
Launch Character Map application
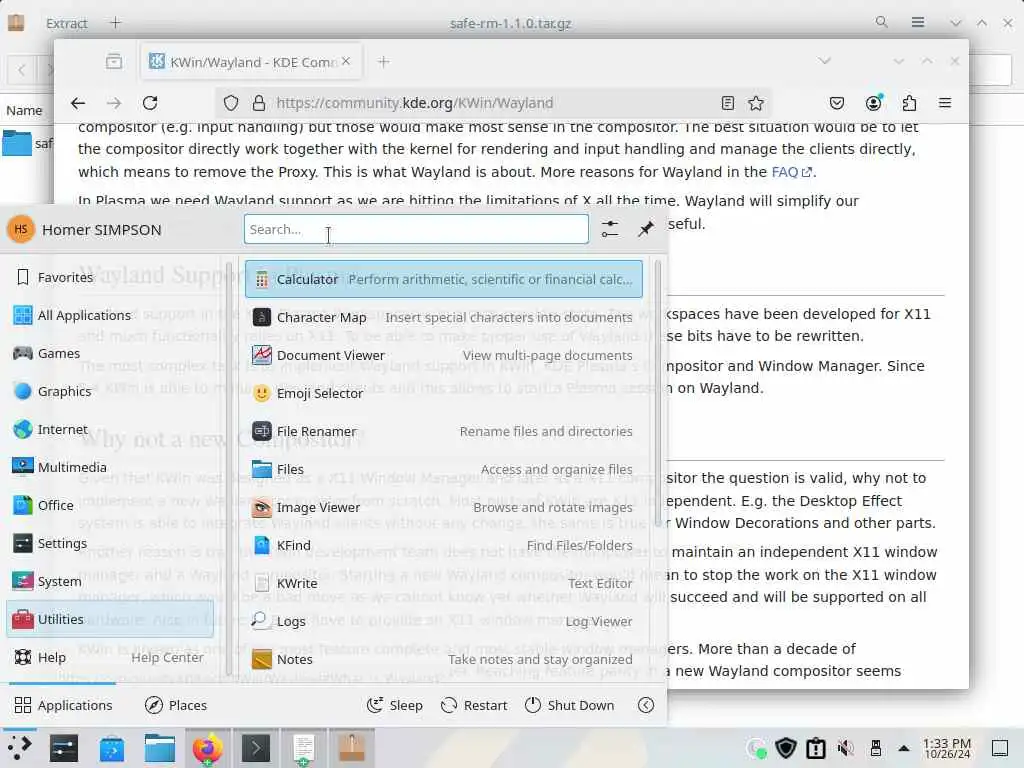tap(443, 317)
